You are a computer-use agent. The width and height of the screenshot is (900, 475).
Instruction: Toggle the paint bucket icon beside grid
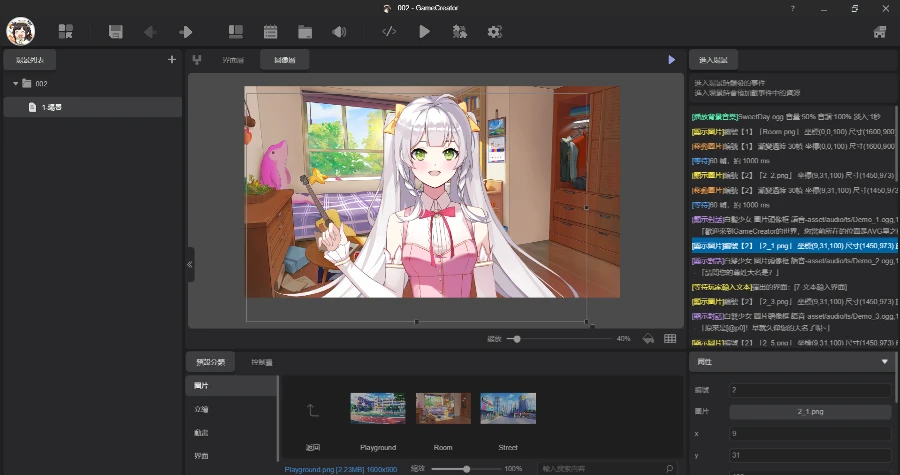coord(648,339)
